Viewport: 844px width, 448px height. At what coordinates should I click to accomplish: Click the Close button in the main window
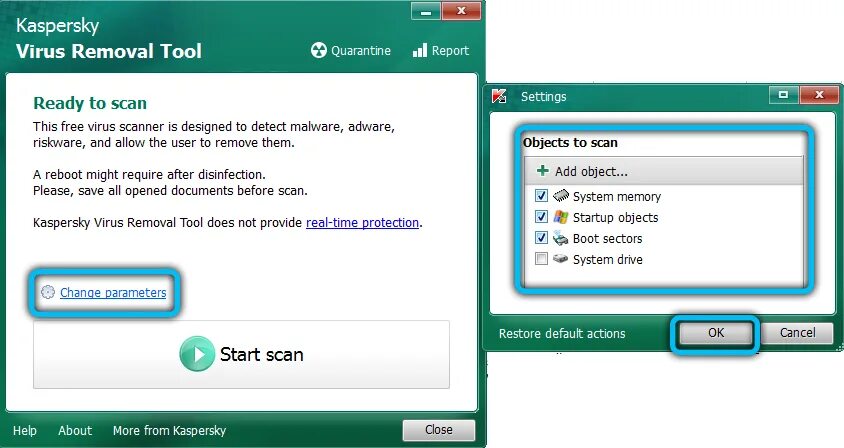(439, 430)
